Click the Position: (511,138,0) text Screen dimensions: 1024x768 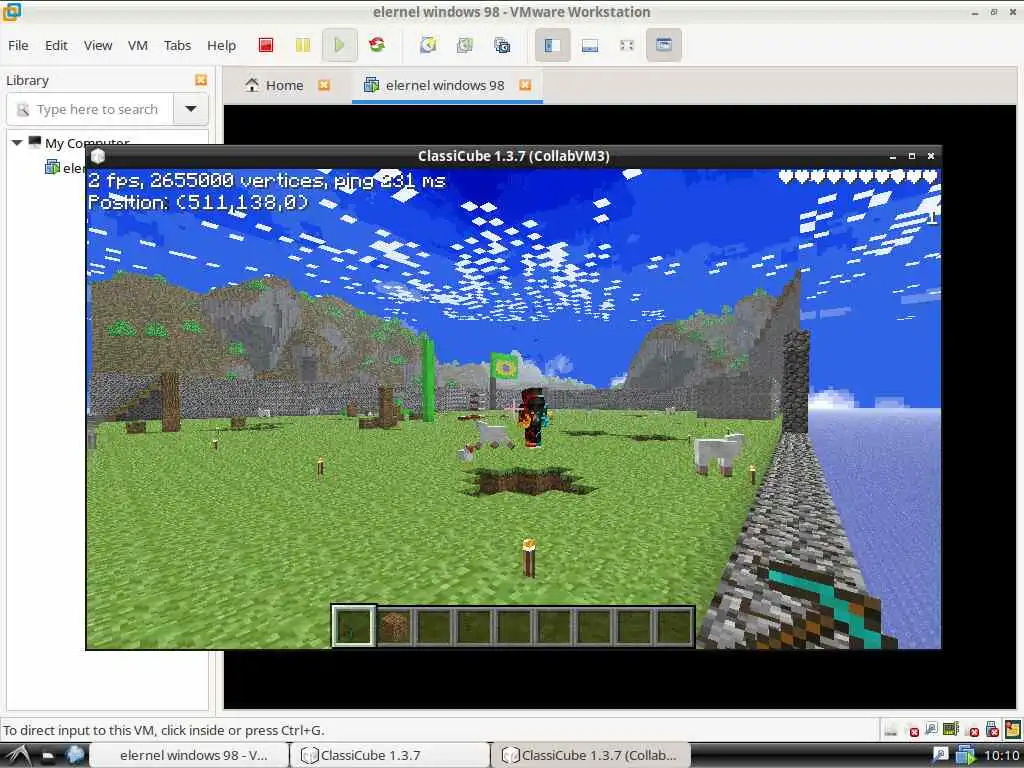(x=198, y=202)
